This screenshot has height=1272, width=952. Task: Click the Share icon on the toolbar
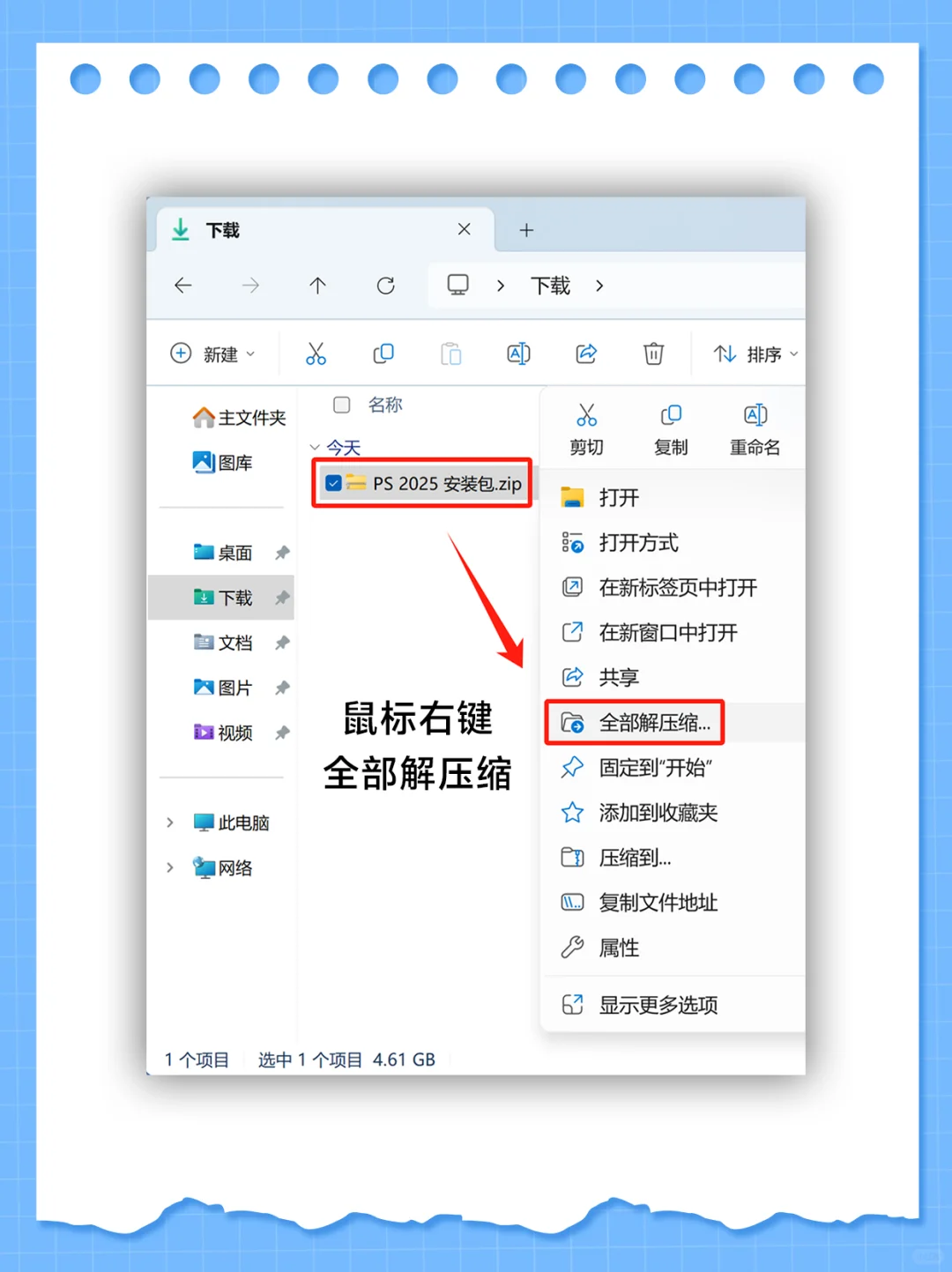(x=586, y=353)
